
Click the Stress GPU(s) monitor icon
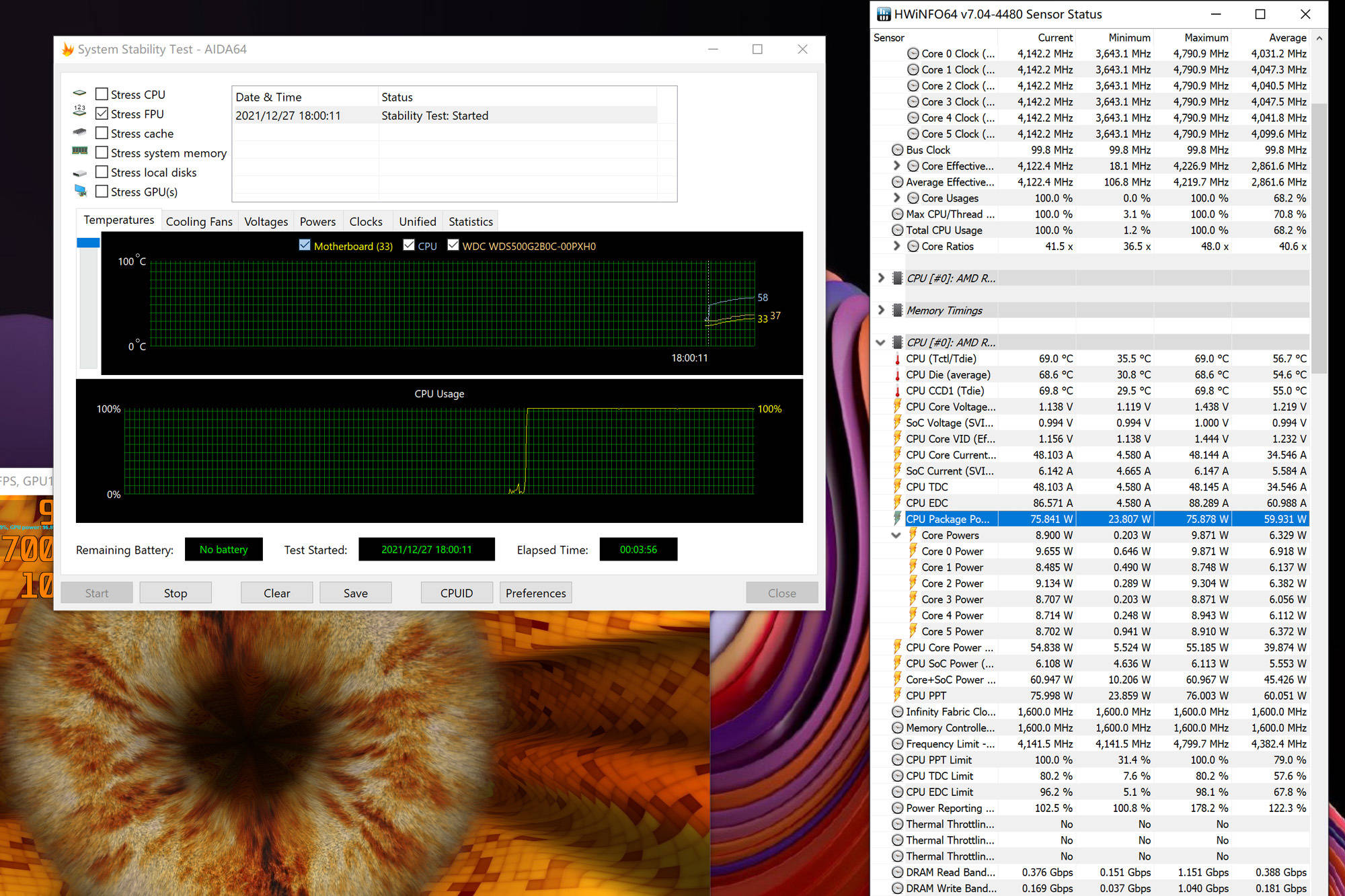point(81,191)
